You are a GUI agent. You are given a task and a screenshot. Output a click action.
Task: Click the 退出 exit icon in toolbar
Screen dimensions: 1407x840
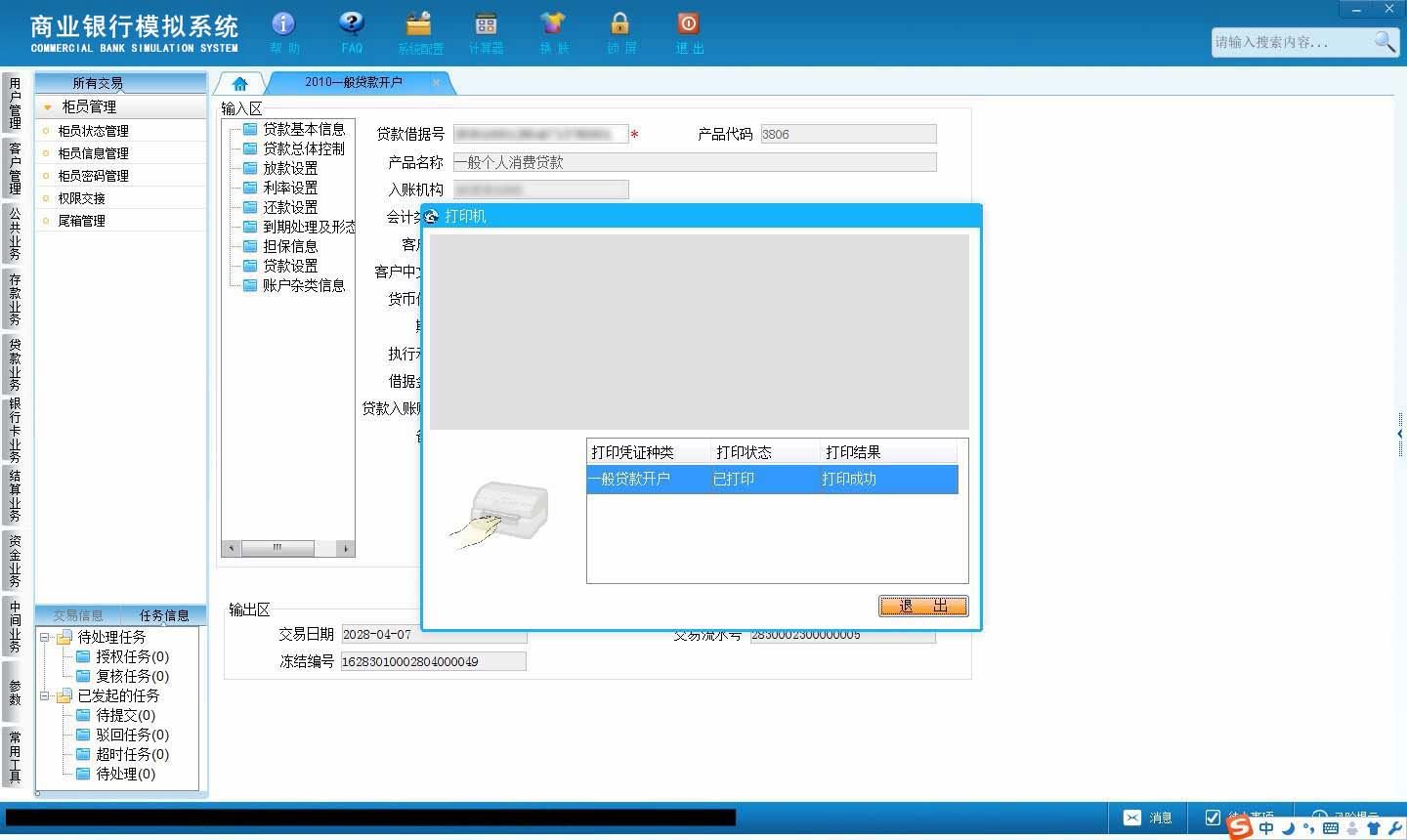coord(689,32)
